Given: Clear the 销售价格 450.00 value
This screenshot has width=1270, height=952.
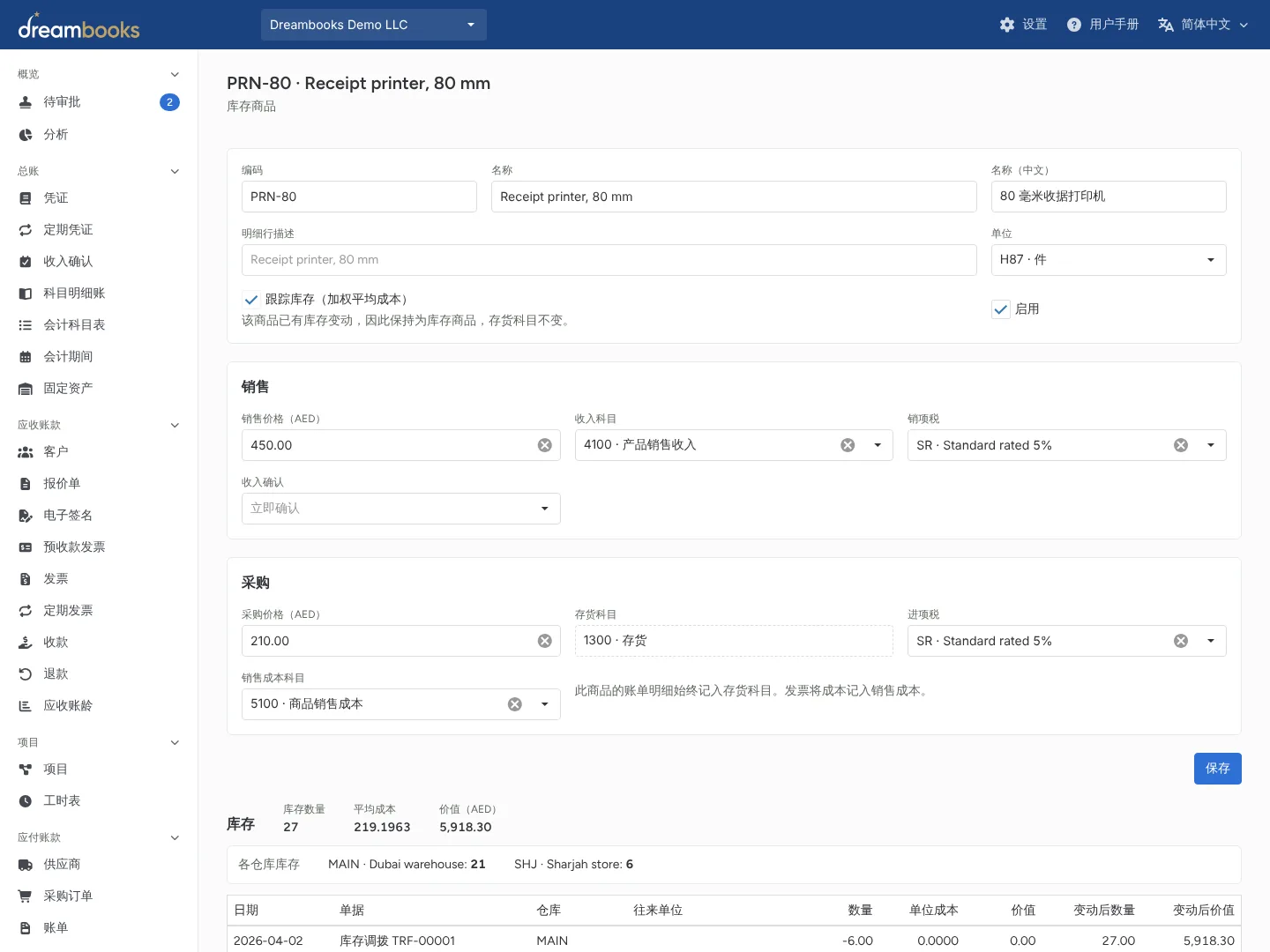Looking at the screenshot, I should pyautogui.click(x=545, y=445).
